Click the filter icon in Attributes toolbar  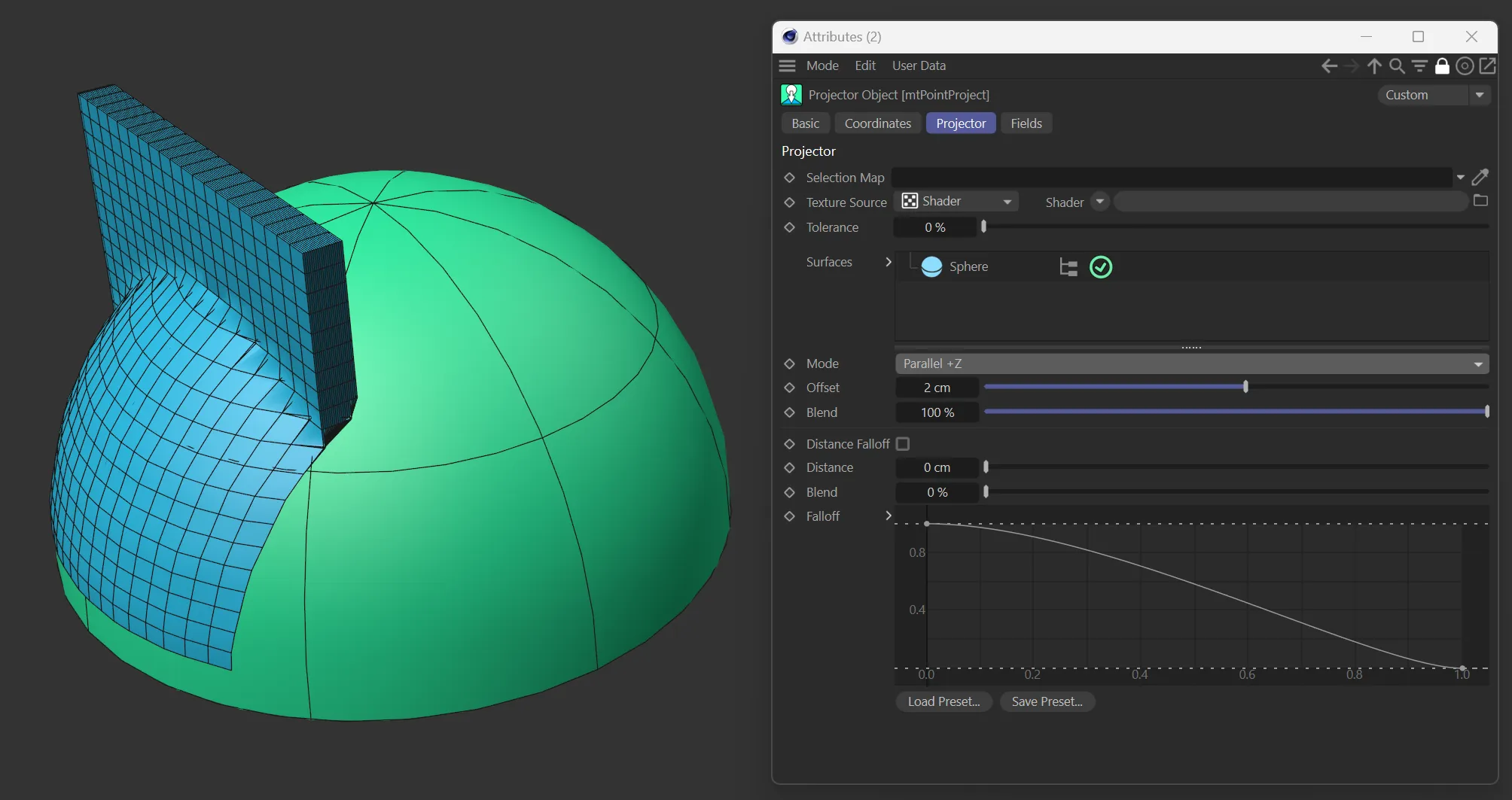point(1419,66)
